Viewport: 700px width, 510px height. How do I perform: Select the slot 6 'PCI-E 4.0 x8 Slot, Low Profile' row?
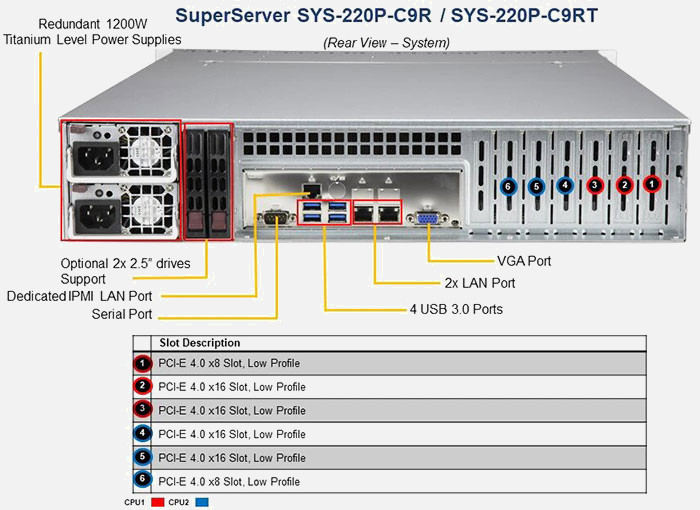pyautogui.click(x=389, y=481)
